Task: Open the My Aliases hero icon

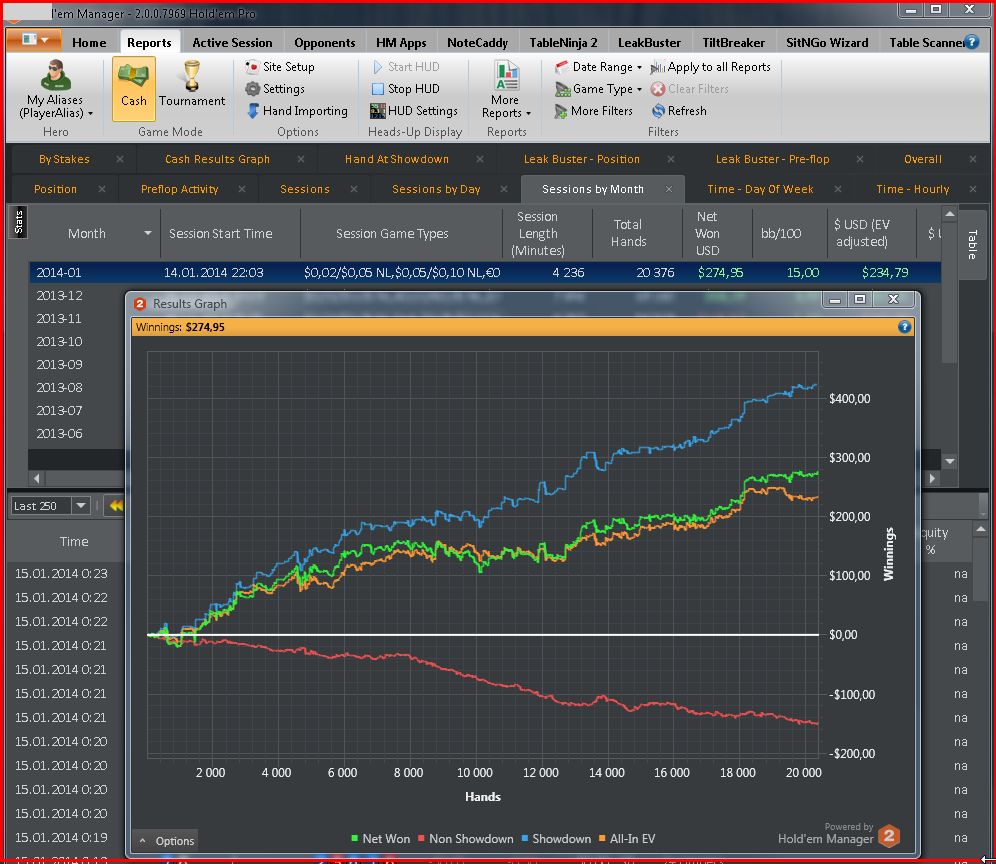Action: [x=56, y=75]
